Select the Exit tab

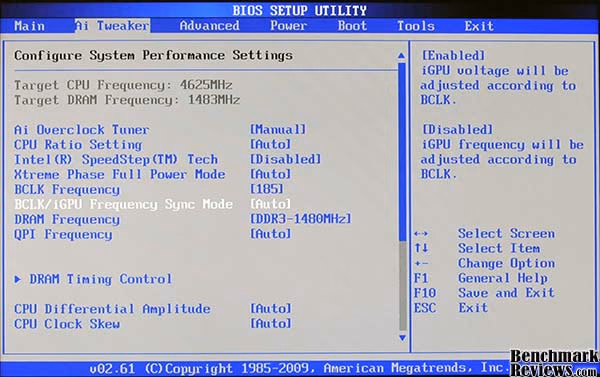click(479, 26)
